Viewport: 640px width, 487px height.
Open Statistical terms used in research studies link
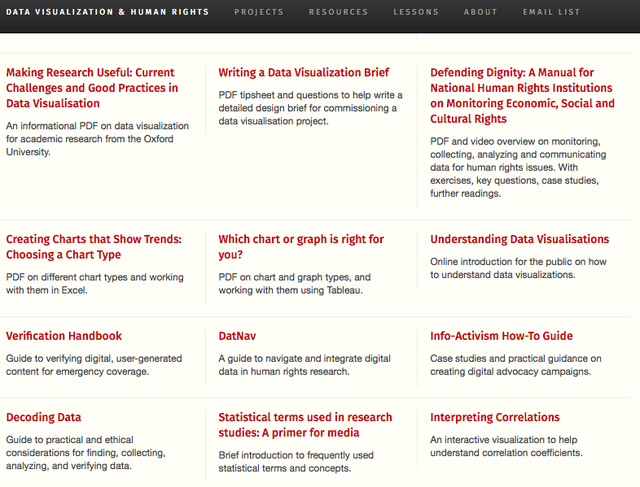pyautogui.click(x=305, y=425)
